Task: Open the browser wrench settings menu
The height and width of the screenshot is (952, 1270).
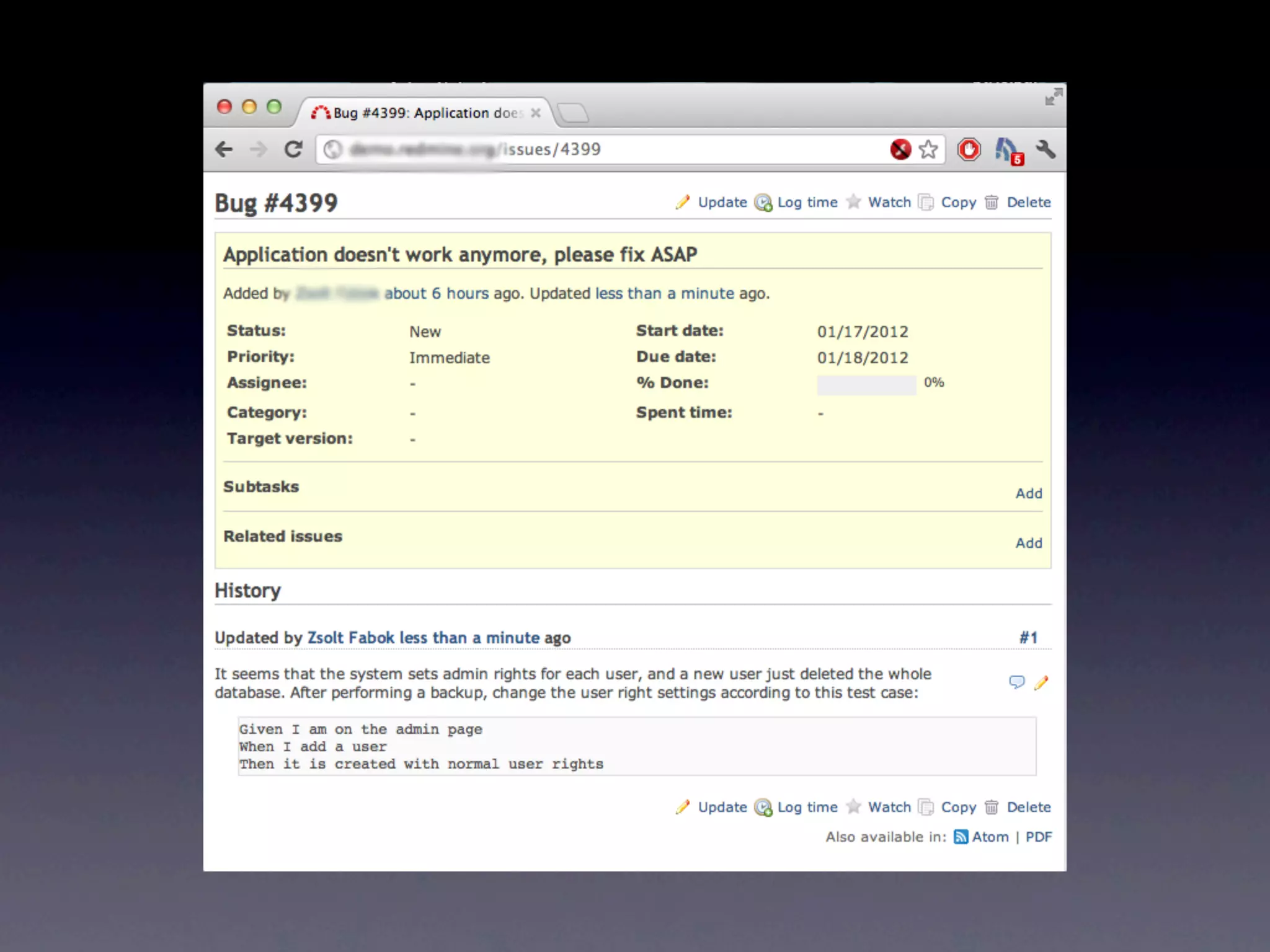Action: coord(1046,149)
